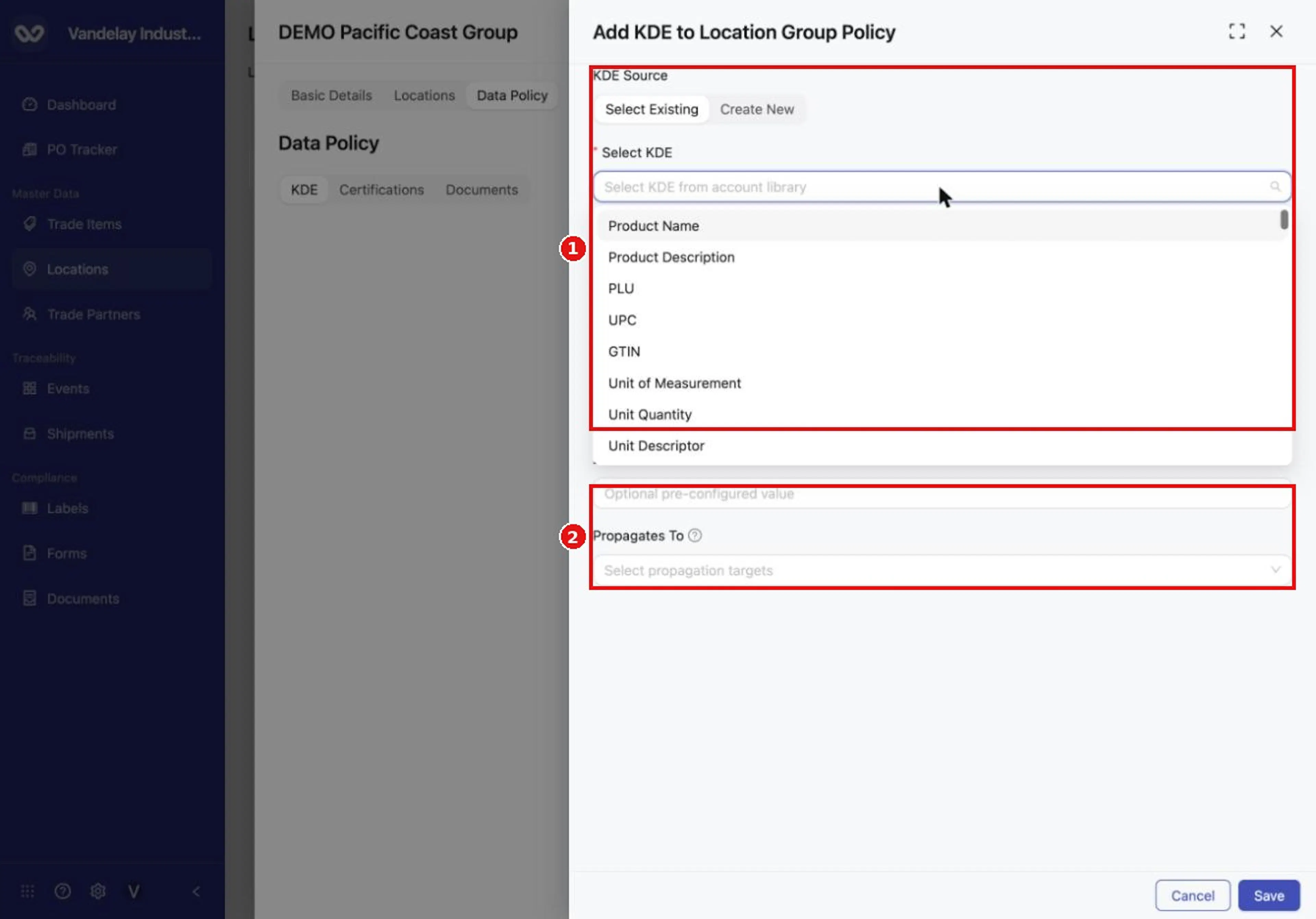
Task: Click the V user avatar
Action: [x=134, y=892]
